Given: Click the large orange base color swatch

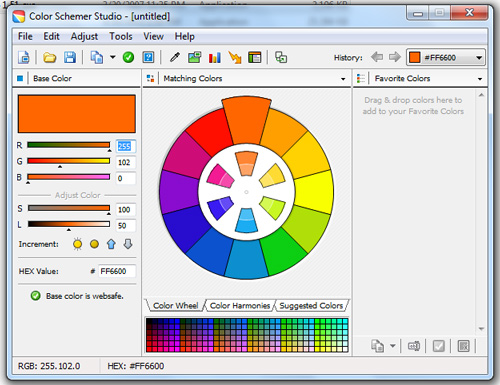Looking at the screenshot, I should pos(77,114).
